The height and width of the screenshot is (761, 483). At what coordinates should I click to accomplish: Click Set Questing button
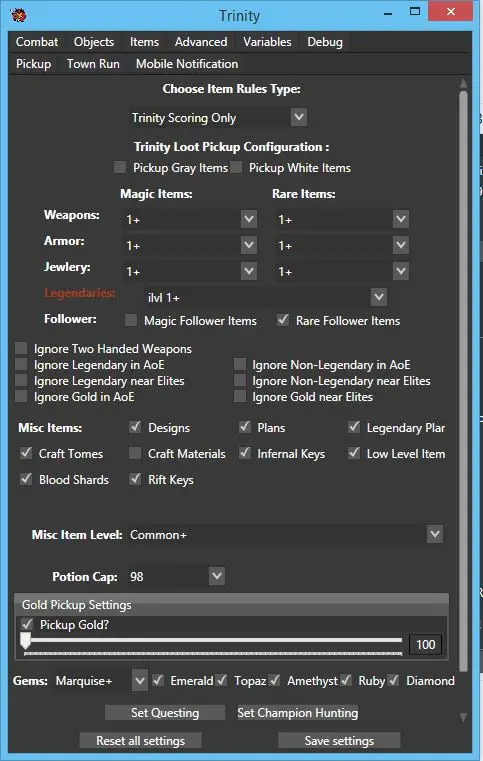click(165, 712)
